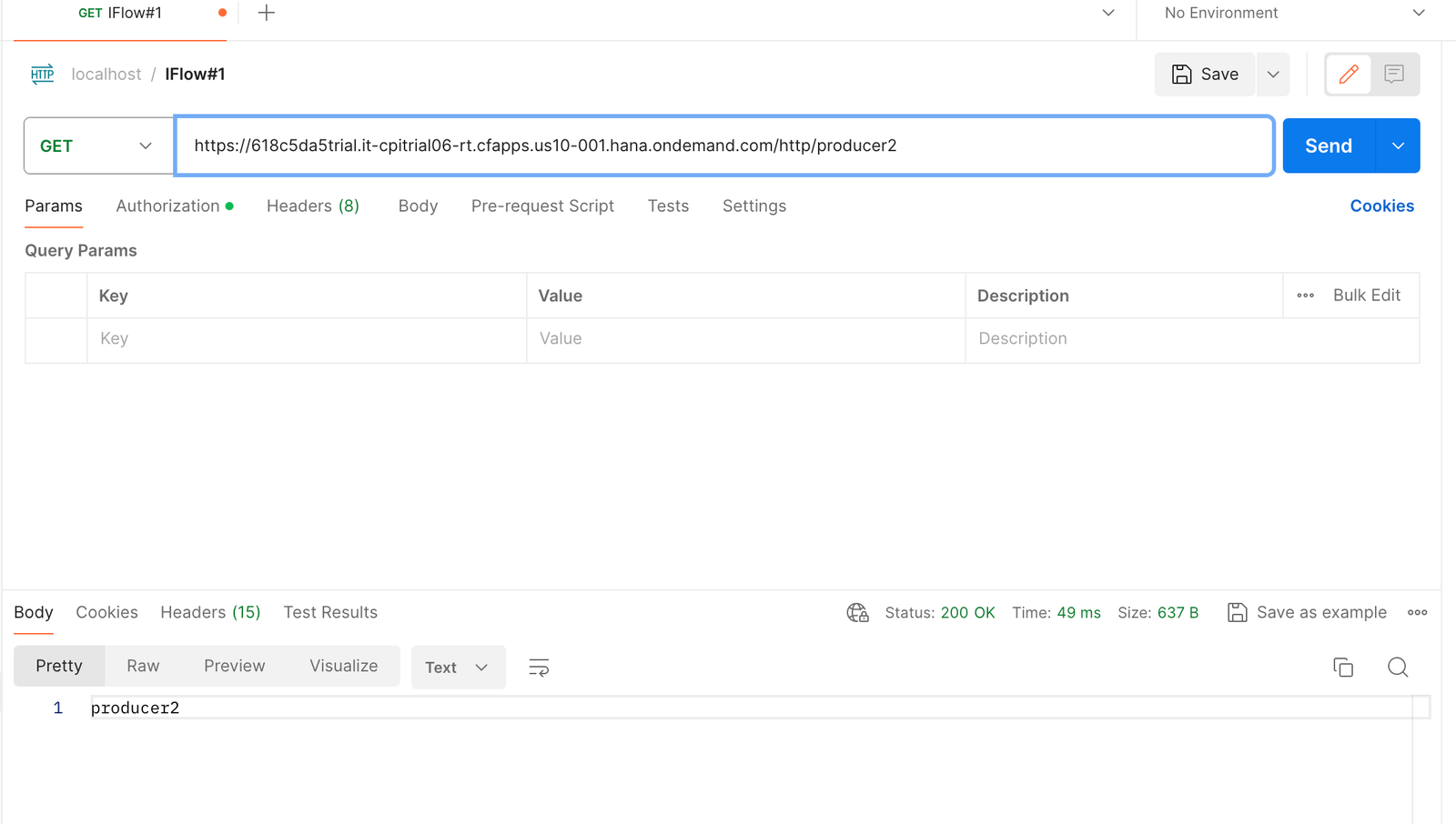This screenshot has width=1456, height=824.
Task: Click the localhost breadcrumb
Action: tap(106, 75)
